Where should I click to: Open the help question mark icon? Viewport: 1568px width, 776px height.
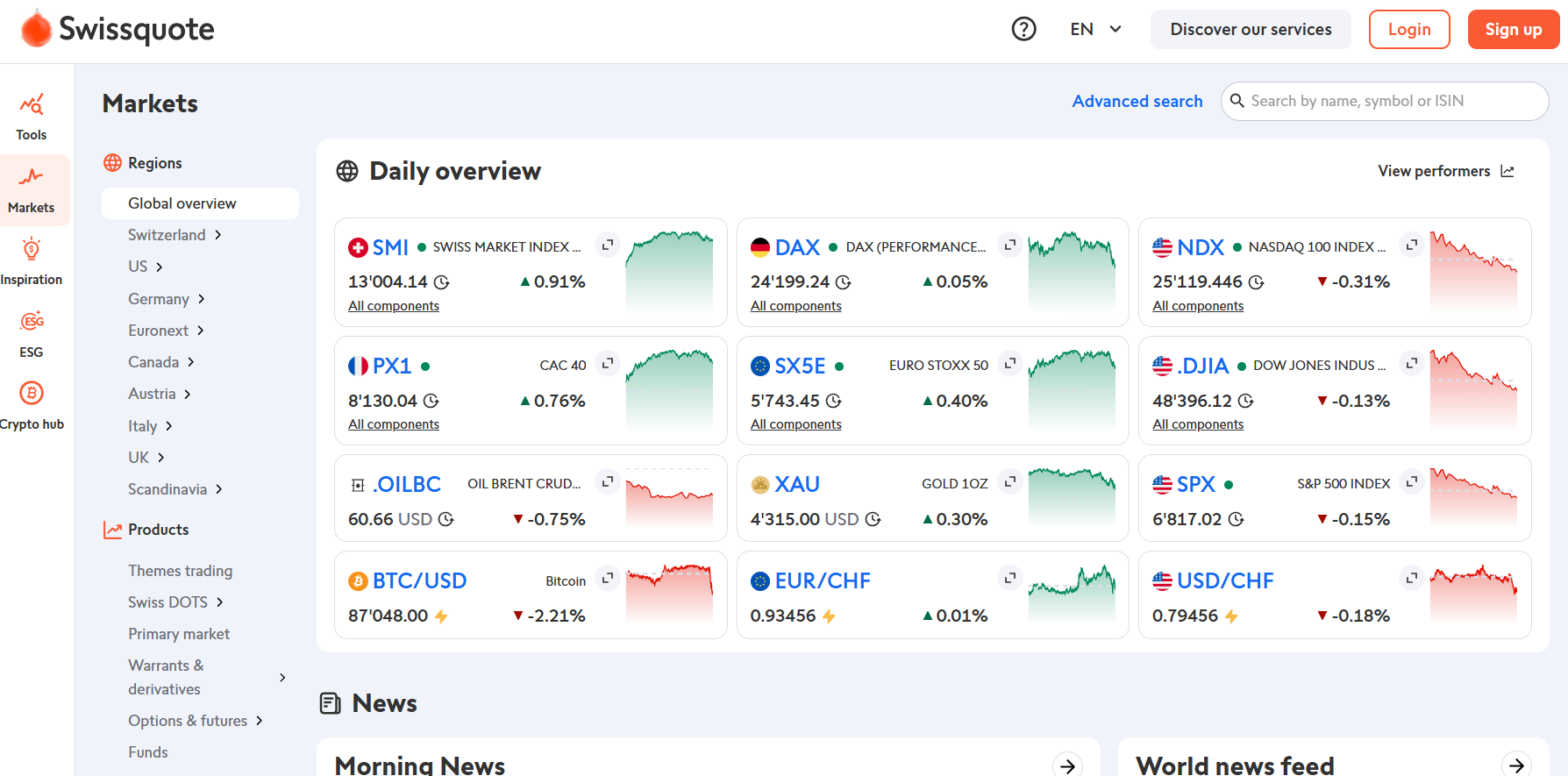(1023, 29)
